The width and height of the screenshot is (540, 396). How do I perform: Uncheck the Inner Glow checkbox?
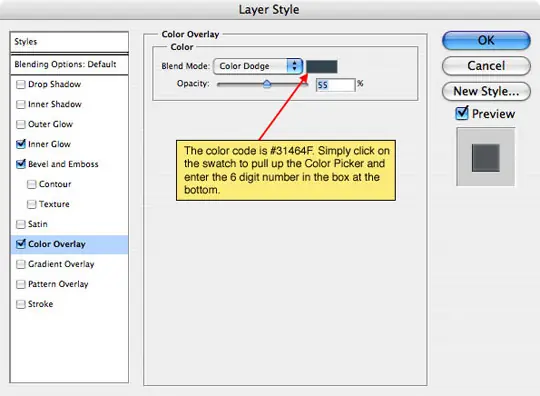click(21, 144)
